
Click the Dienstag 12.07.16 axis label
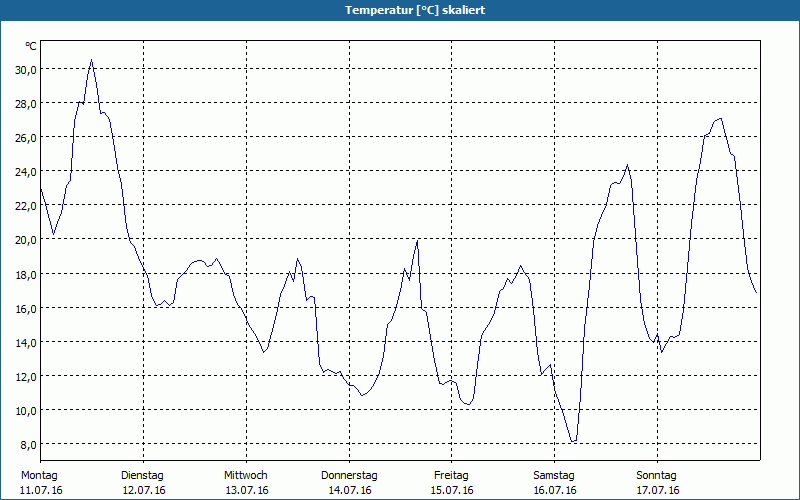tap(143, 483)
